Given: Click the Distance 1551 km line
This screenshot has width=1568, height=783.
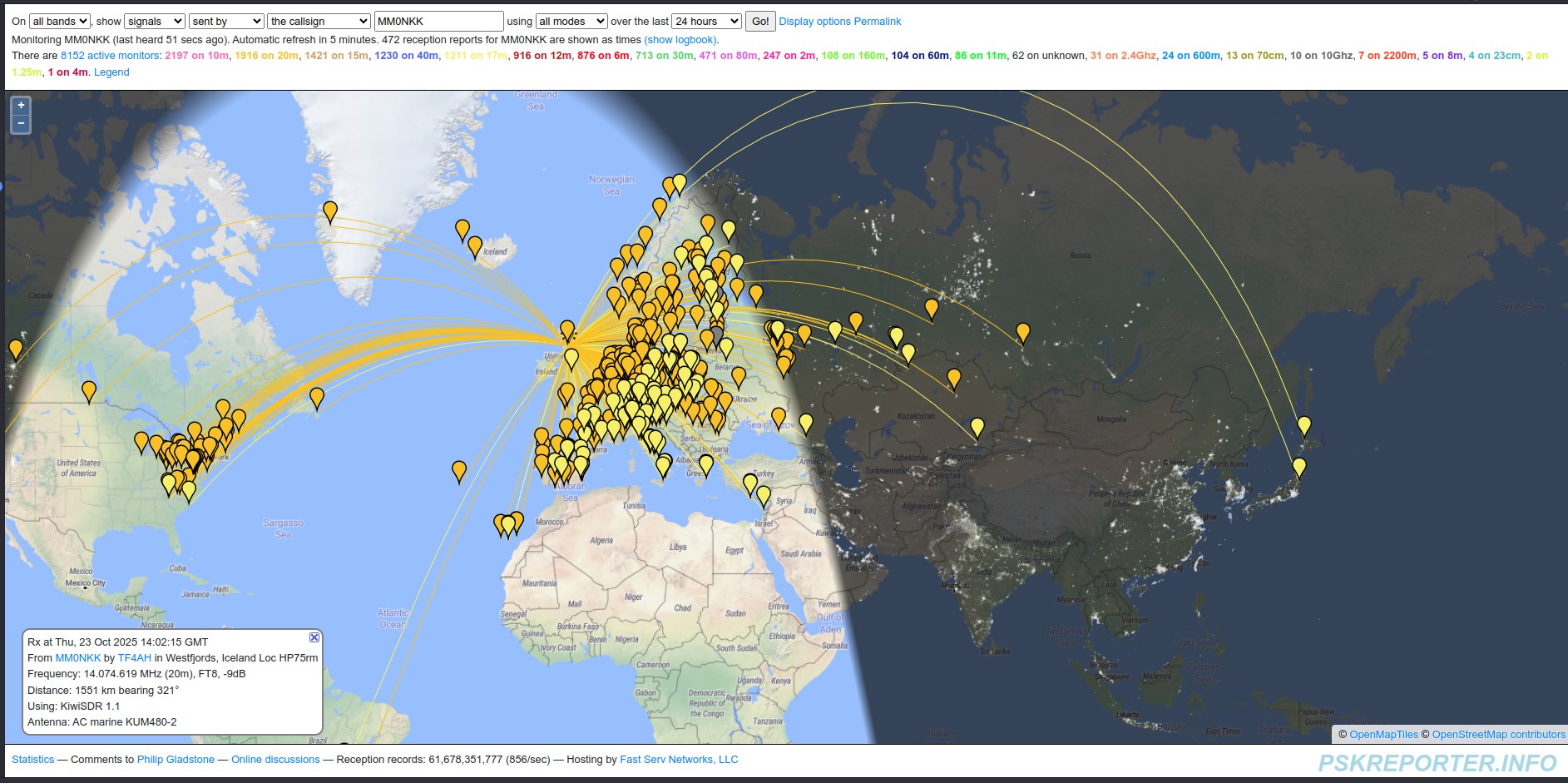Looking at the screenshot, I should click(103, 690).
